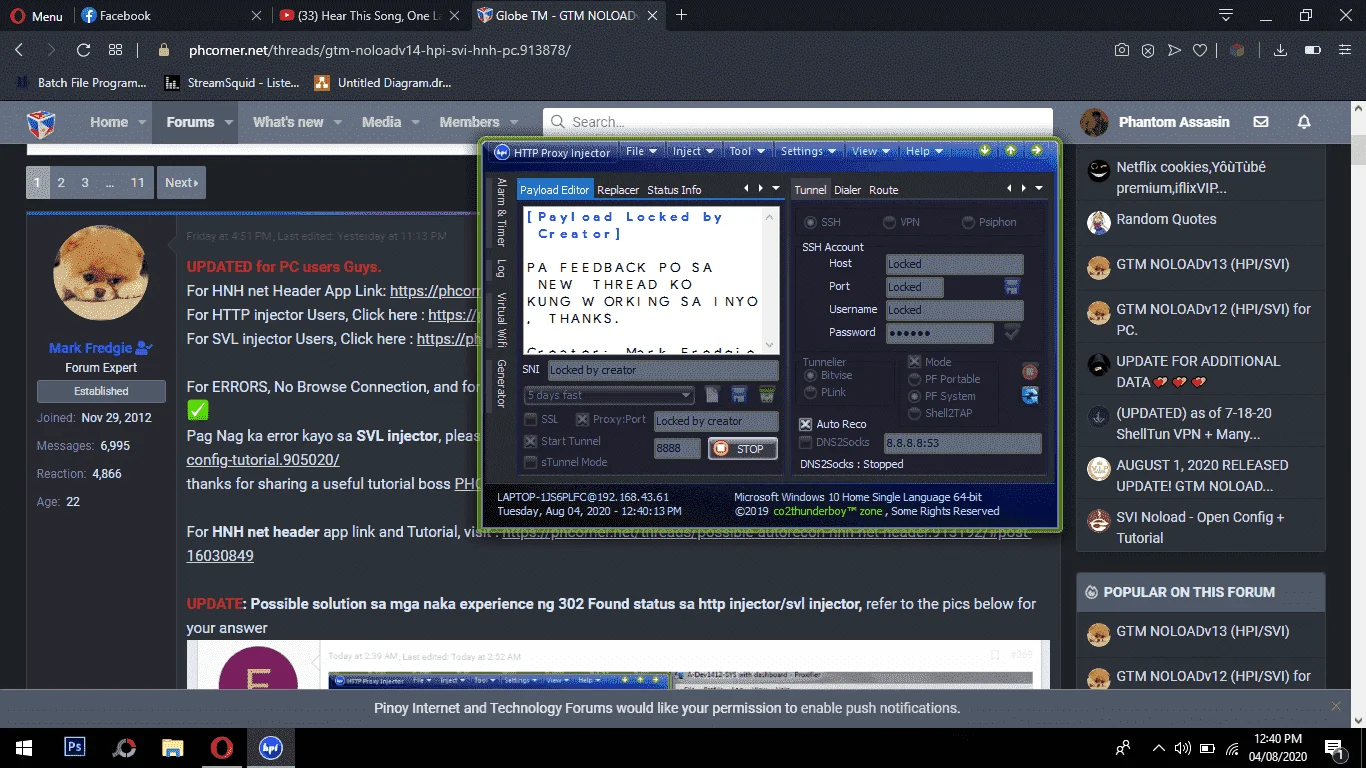This screenshot has width=1366, height=768.
Task: Expand the What's new forum menu arrow
Action: tap(338, 122)
